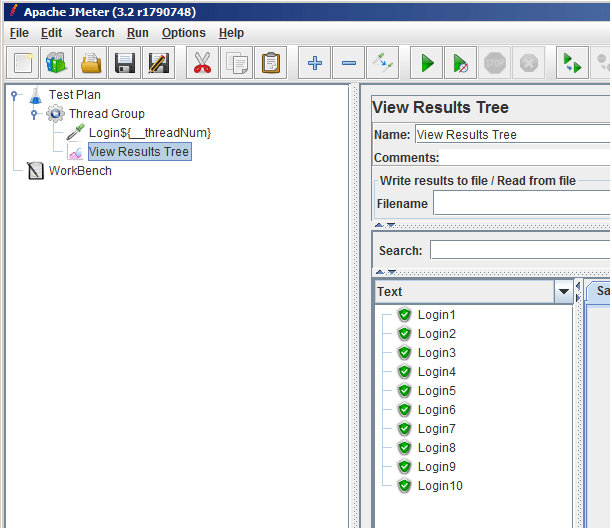Open the File menu

(x=19, y=33)
